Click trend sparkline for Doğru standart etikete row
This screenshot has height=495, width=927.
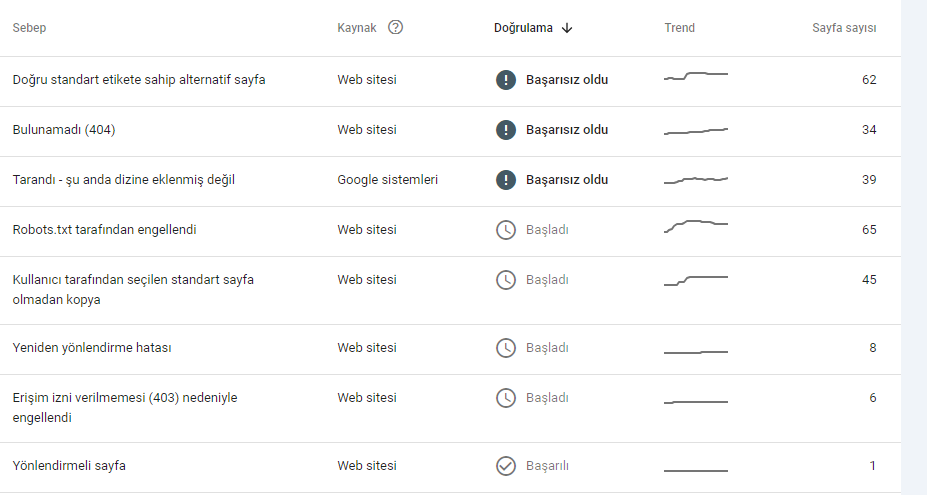coord(696,76)
